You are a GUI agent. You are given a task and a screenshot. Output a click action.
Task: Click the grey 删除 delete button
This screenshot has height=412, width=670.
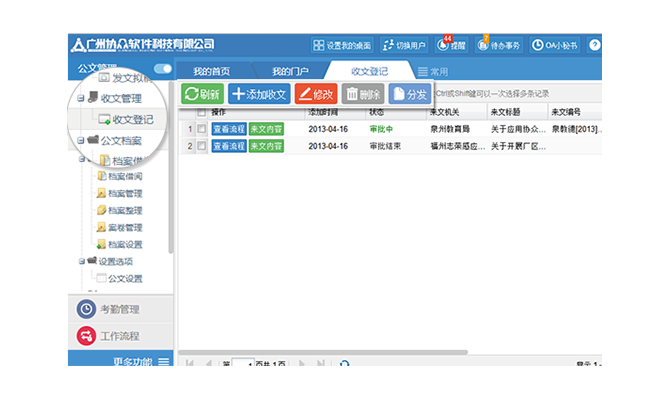tap(362, 94)
